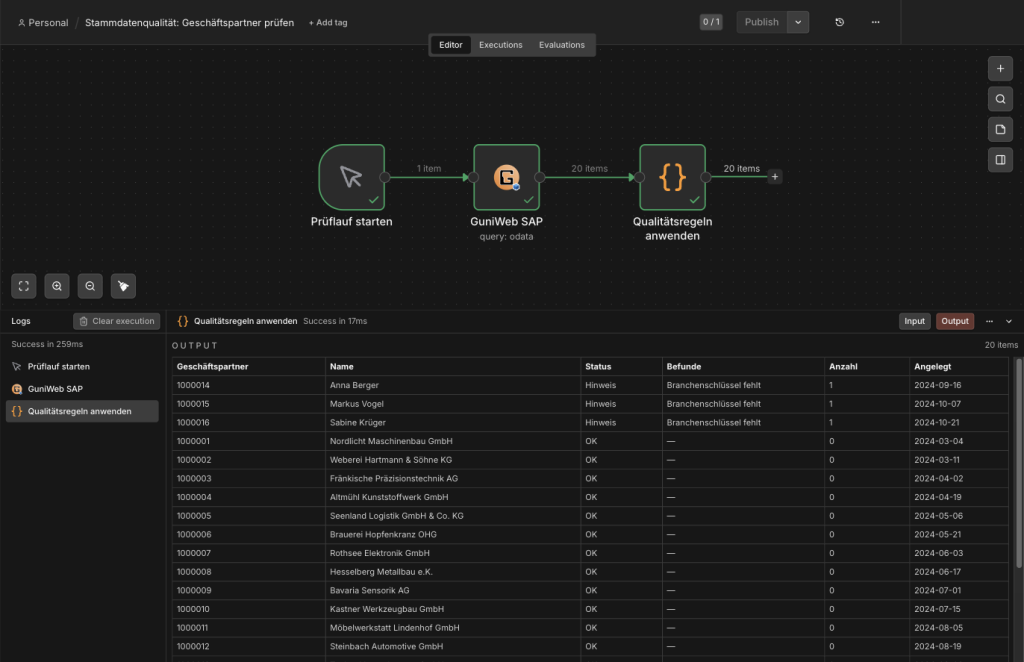Click the workflow name Stammdatenqualität title
1024x662 pixels.
click(x=189, y=22)
